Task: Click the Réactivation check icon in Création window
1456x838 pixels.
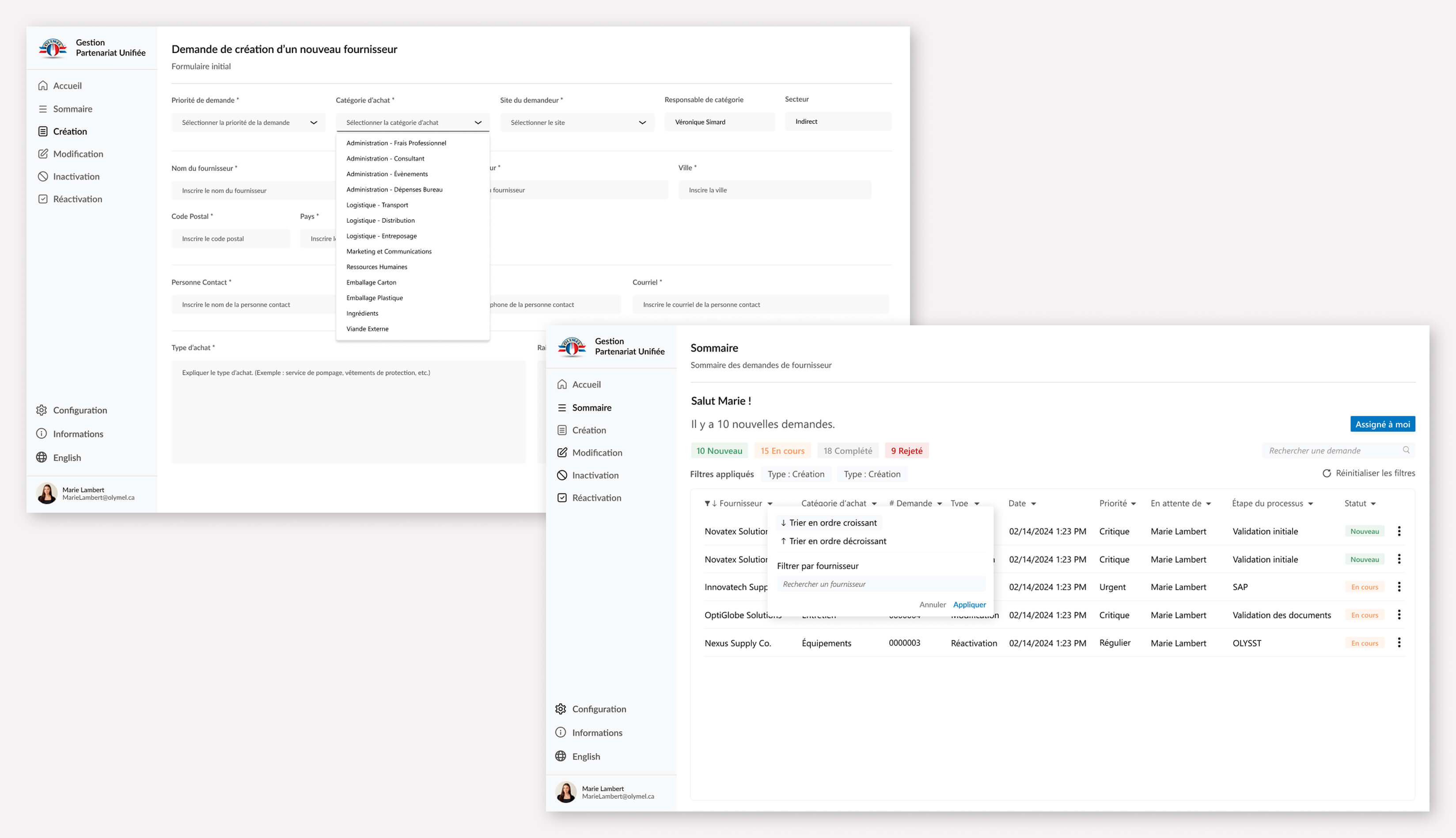Action: point(42,198)
